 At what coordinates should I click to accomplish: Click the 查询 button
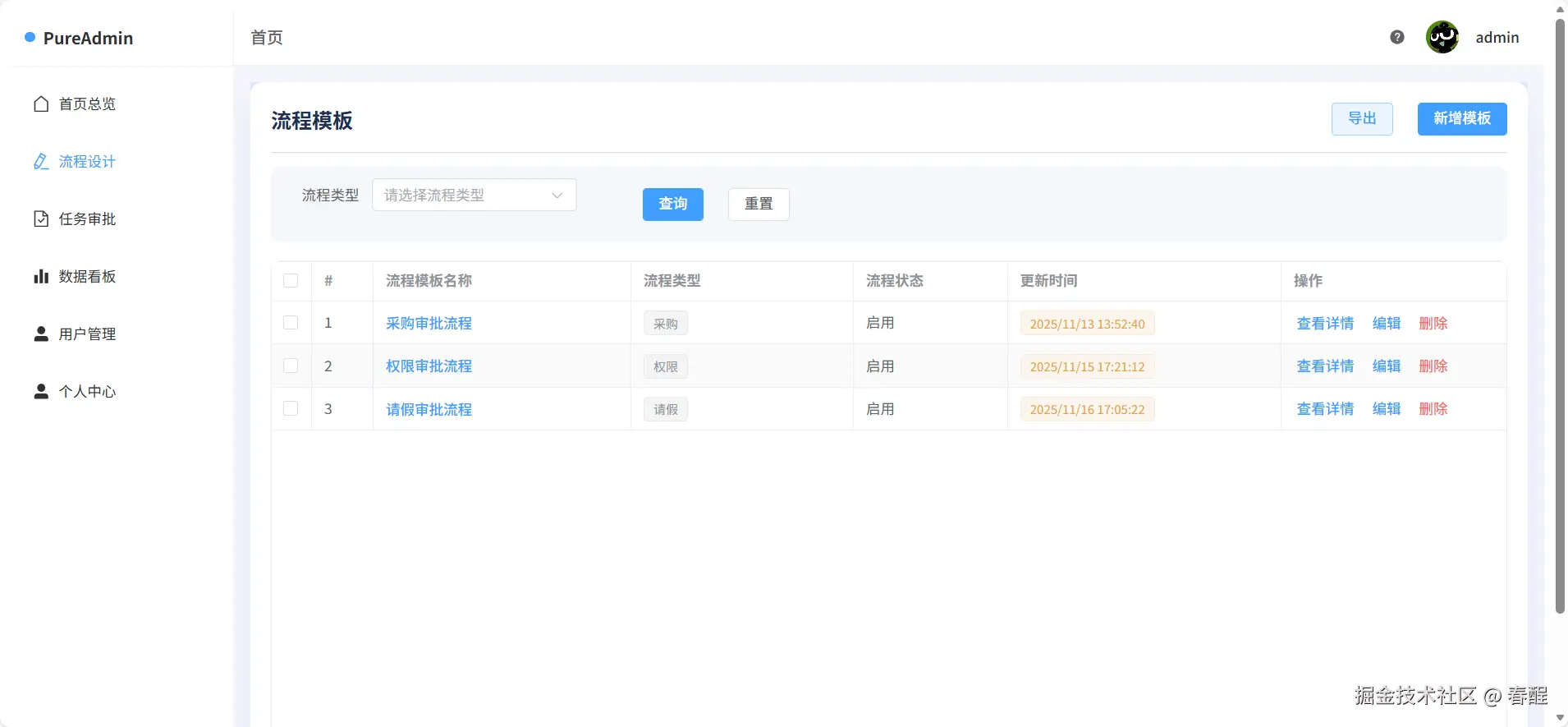click(673, 205)
